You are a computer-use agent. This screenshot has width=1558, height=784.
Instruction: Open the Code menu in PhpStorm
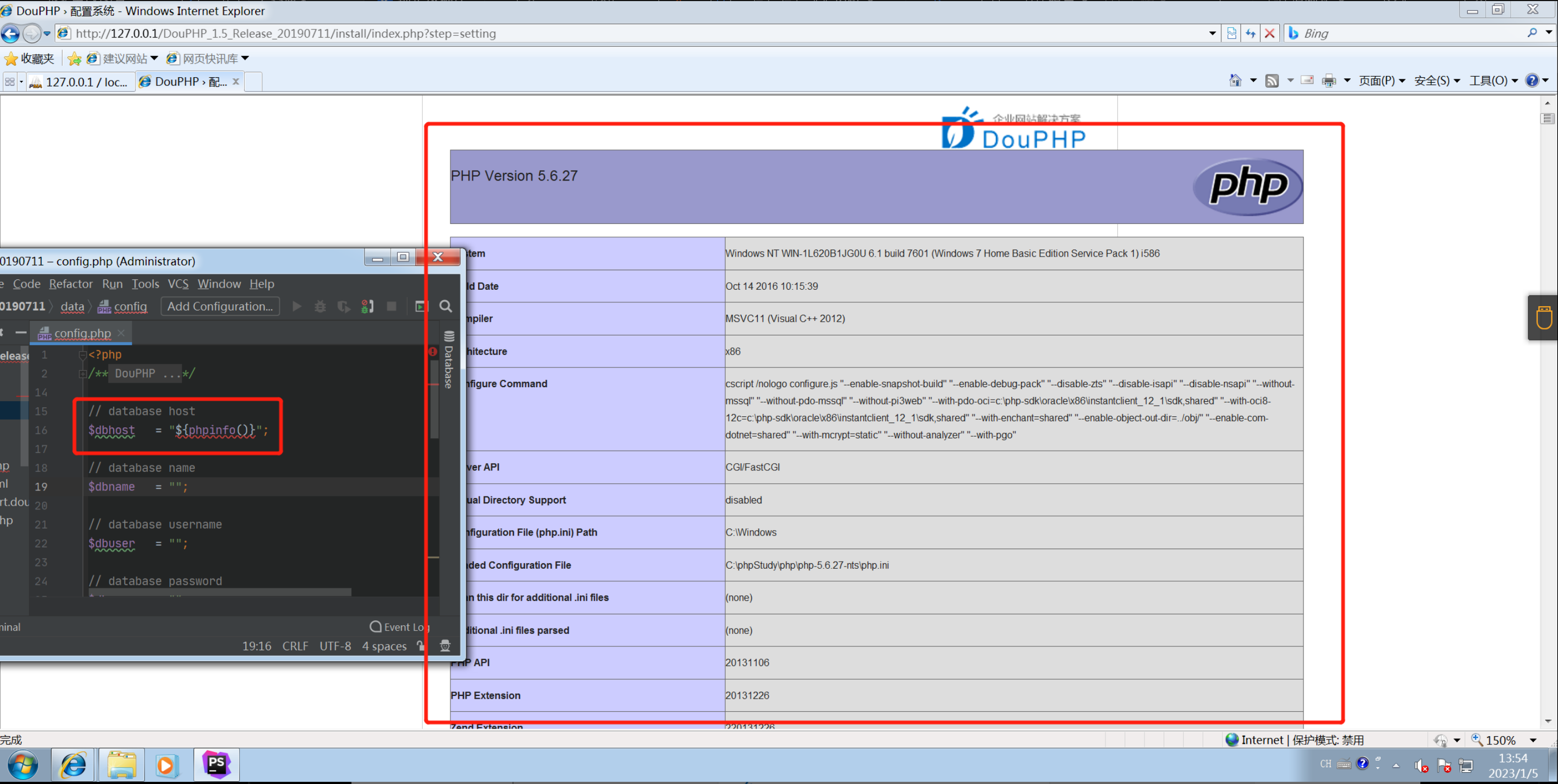(27, 283)
